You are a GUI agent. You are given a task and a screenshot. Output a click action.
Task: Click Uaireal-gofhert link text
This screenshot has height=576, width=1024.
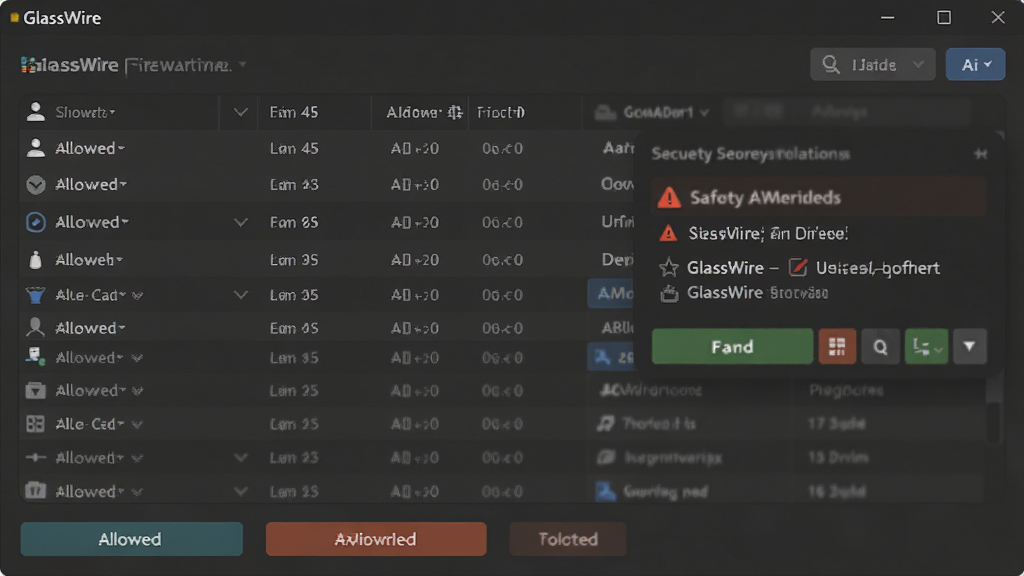[x=878, y=268]
